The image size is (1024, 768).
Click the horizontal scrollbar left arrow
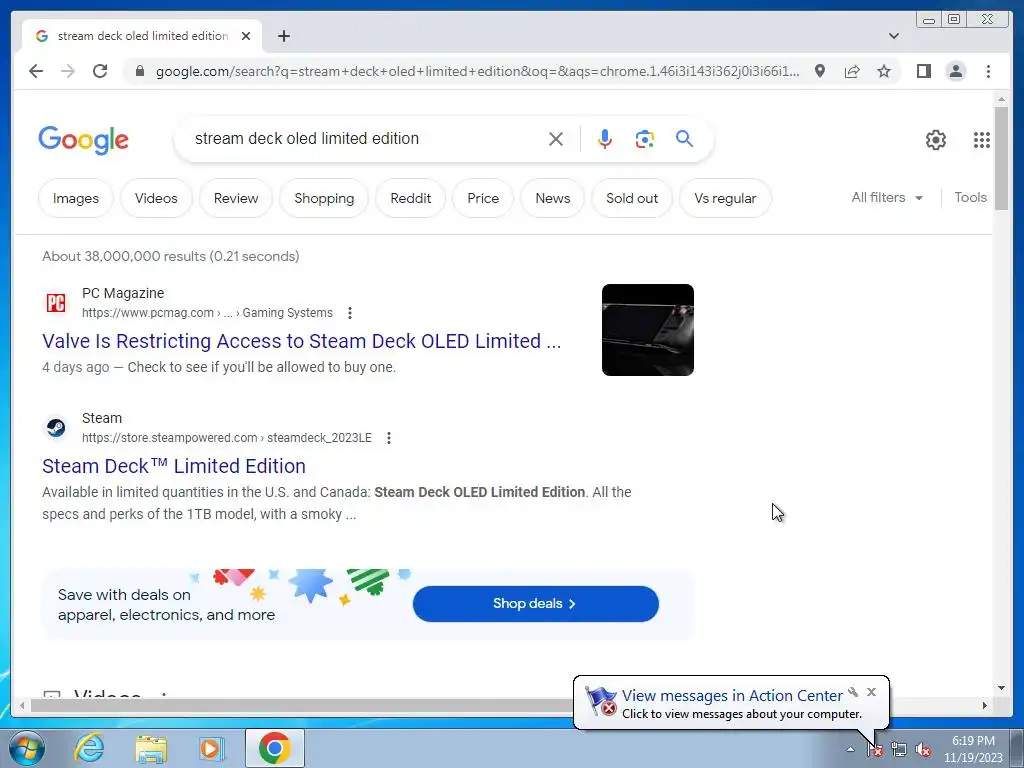[x=23, y=705]
